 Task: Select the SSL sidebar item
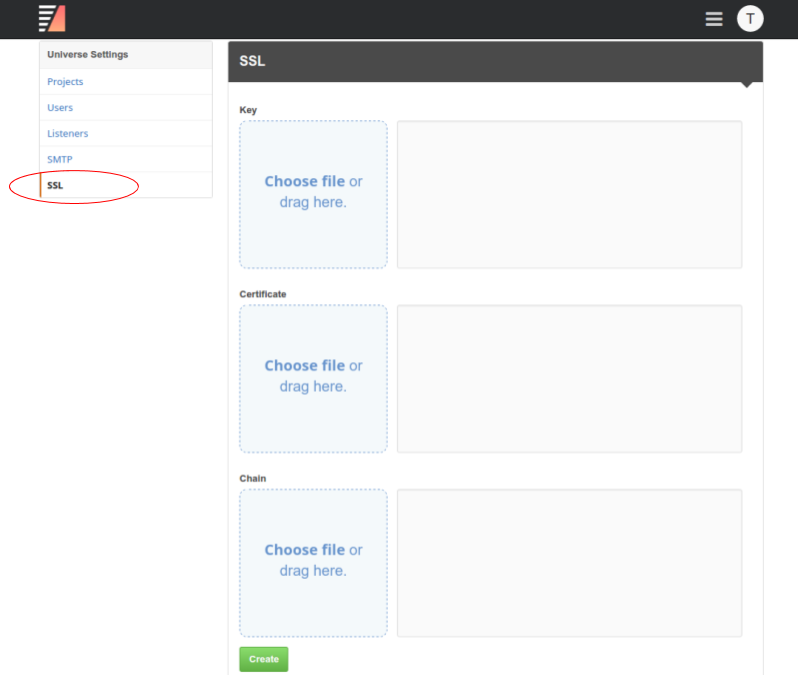(55, 186)
